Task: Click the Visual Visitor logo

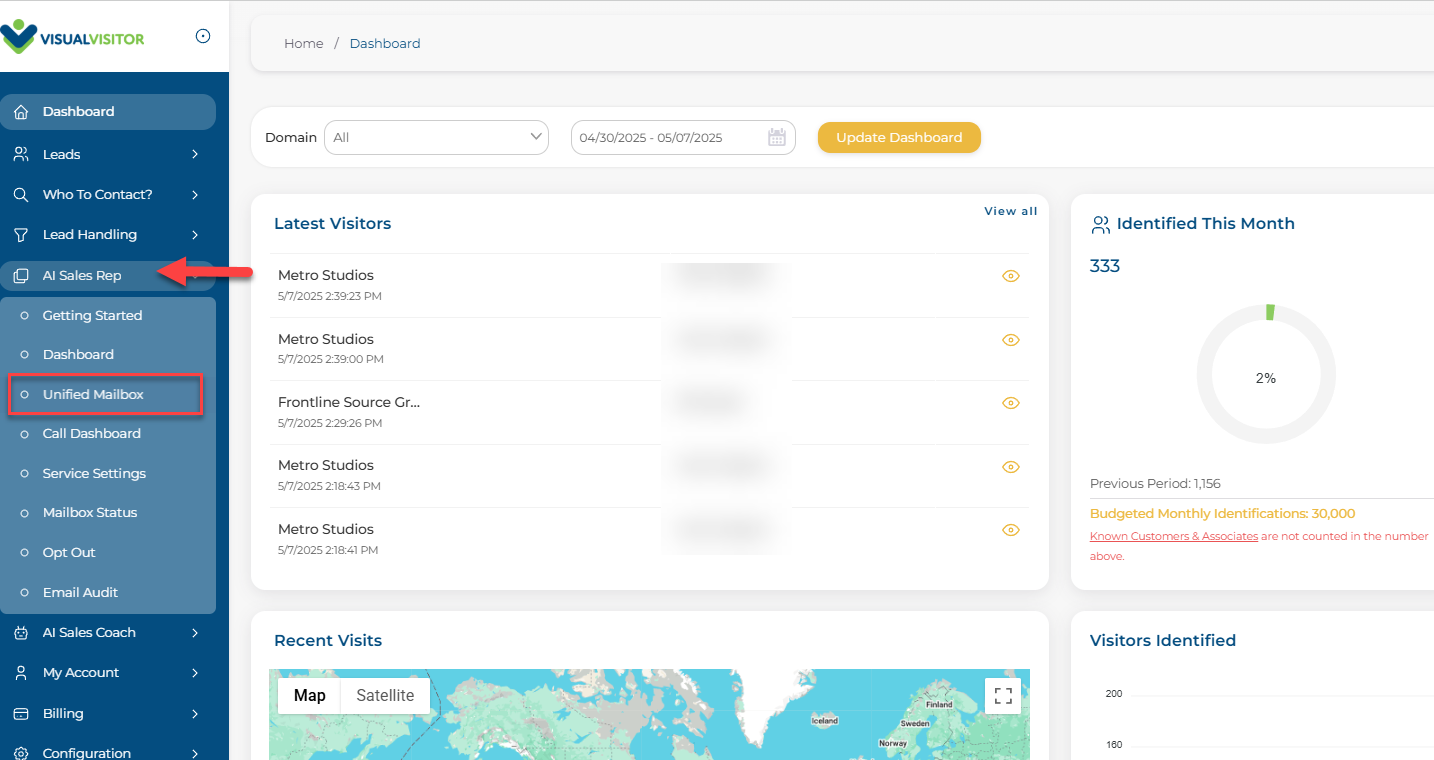Action: [x=73, y=37]
